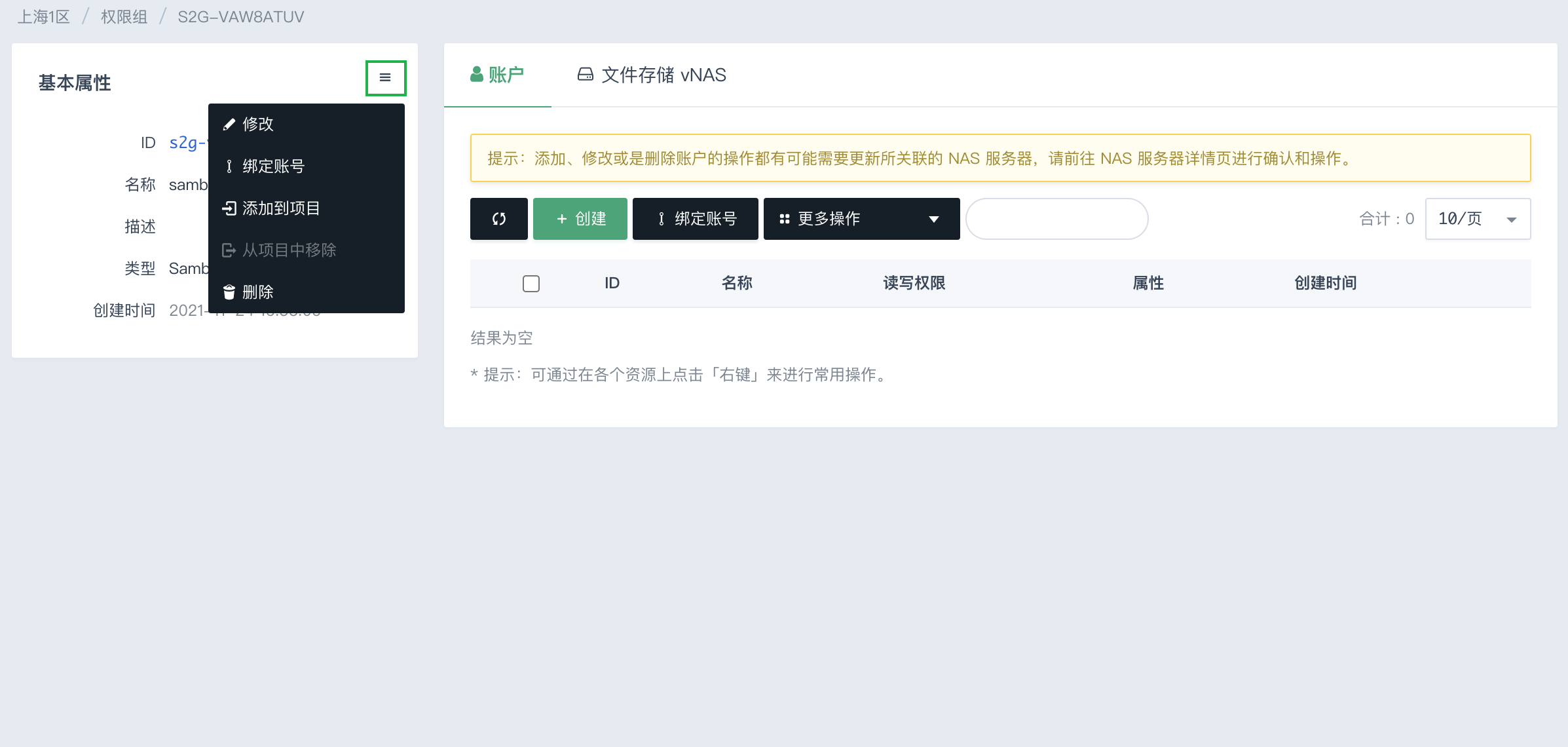This screenshot has height=747, width=1568.
Task: Click the 绑定账号 toolbar button
Action: pyautogui.click(x=695, y=219)
